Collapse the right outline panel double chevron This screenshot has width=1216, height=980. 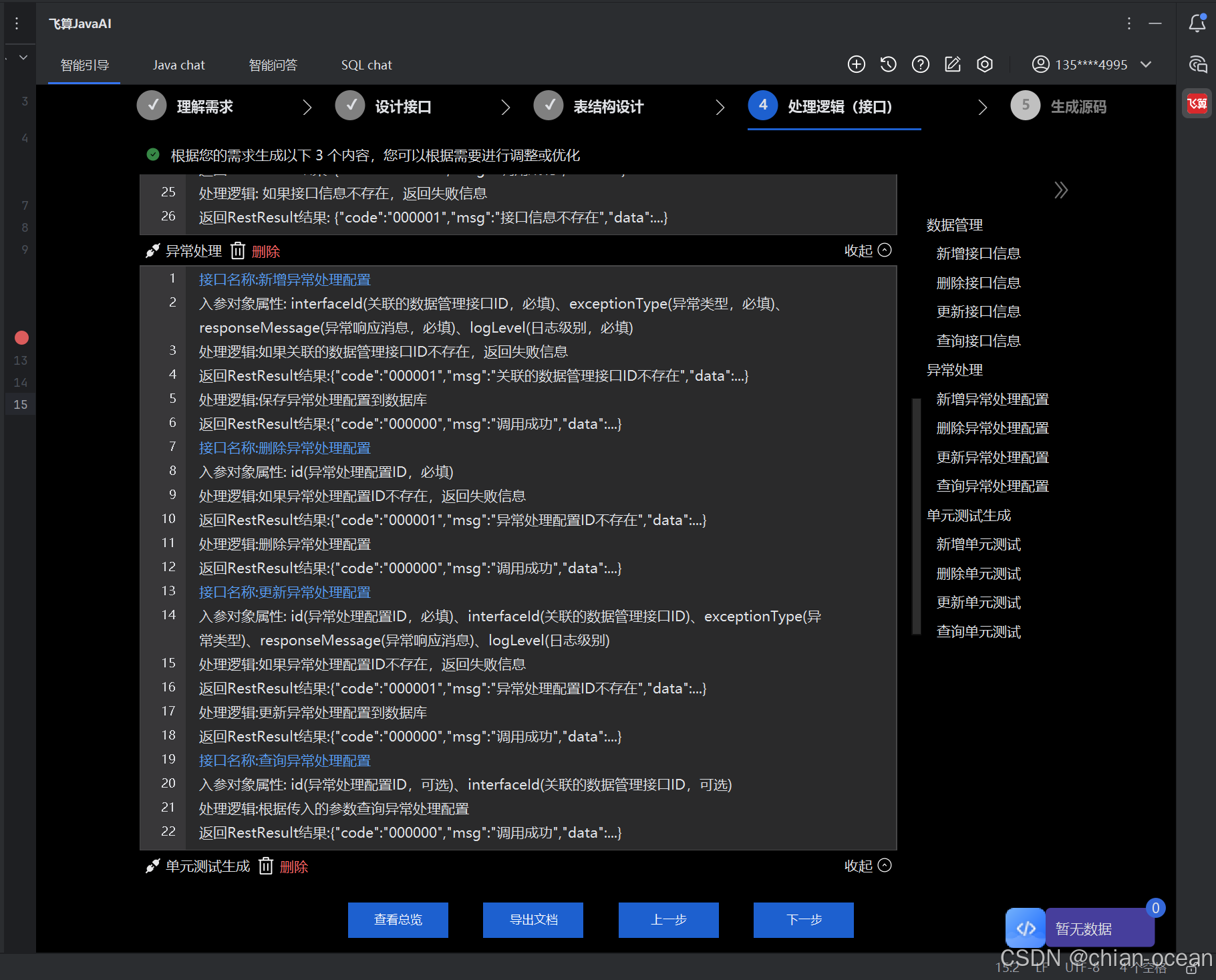(x=1060, y=190)
